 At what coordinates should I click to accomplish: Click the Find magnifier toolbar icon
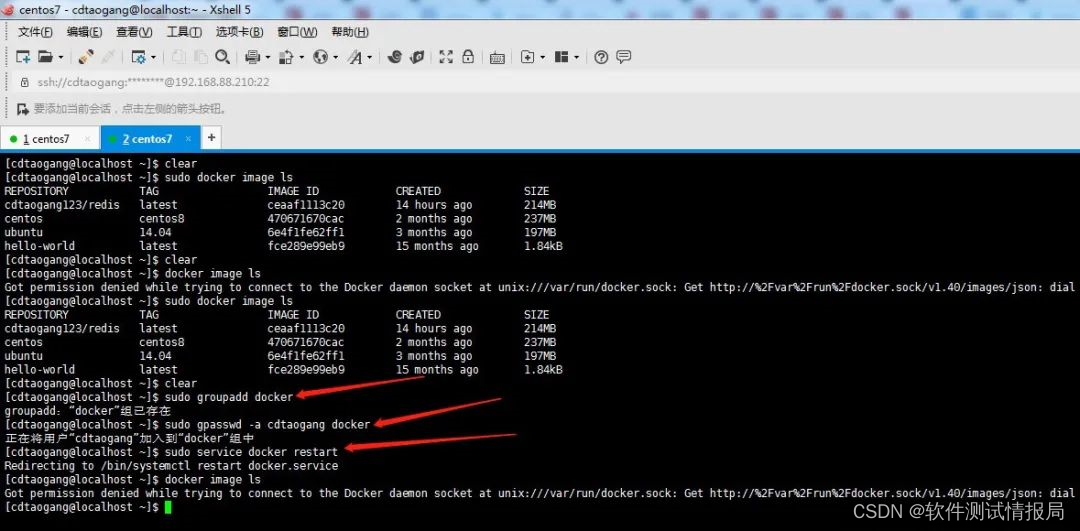pos(222,57)
